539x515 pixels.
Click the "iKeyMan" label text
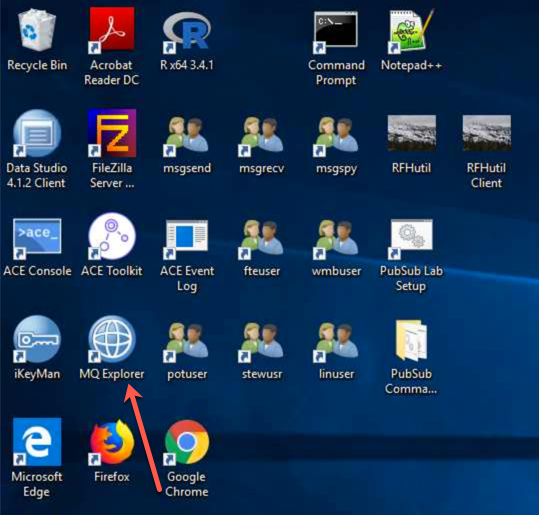click(37, 374)
